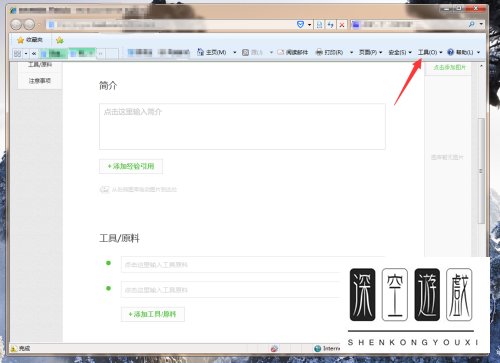The image size is (500, 363).
Task: Click the add-to-favorites star icon
Action: [x=60, y=40]
